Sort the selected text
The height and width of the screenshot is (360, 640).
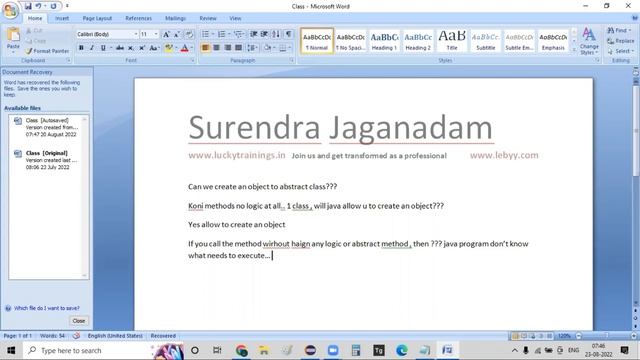click(276, 34)
